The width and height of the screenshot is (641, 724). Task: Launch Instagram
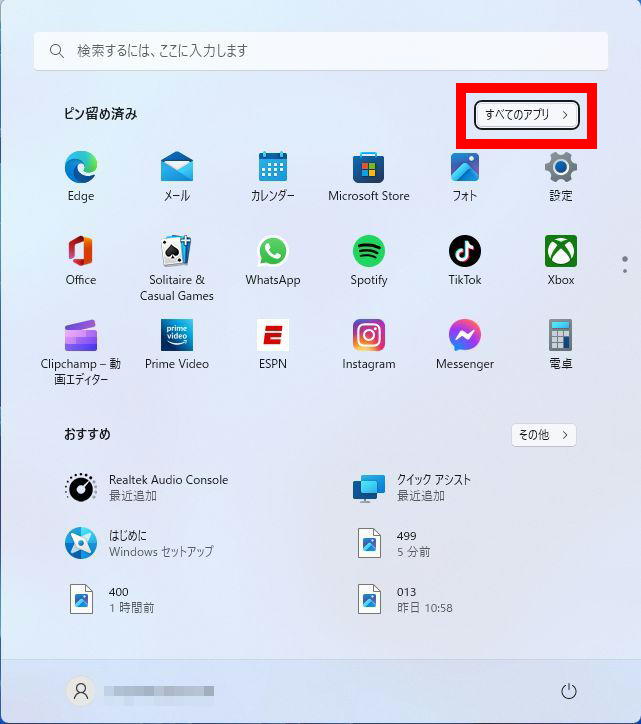pyautogui.click(x=369, y=344)
